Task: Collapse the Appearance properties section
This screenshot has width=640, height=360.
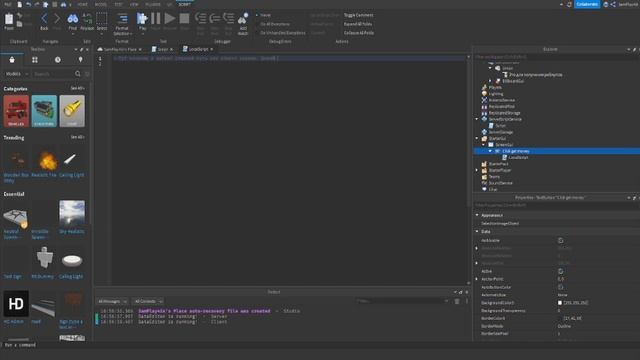Action: coord(477,215)
